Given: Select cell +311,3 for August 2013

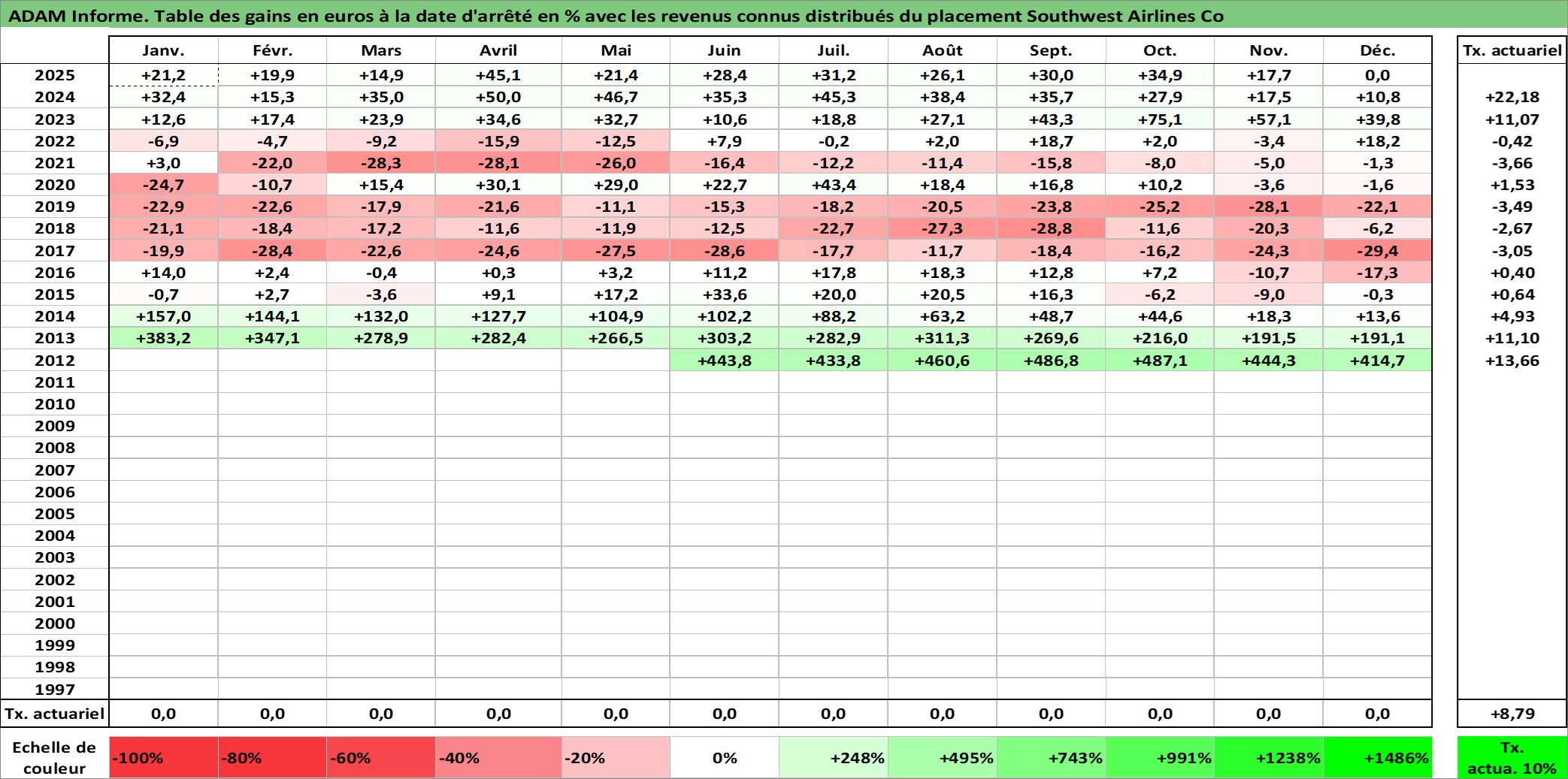Looking at the screenshot, I should [943, 338].
